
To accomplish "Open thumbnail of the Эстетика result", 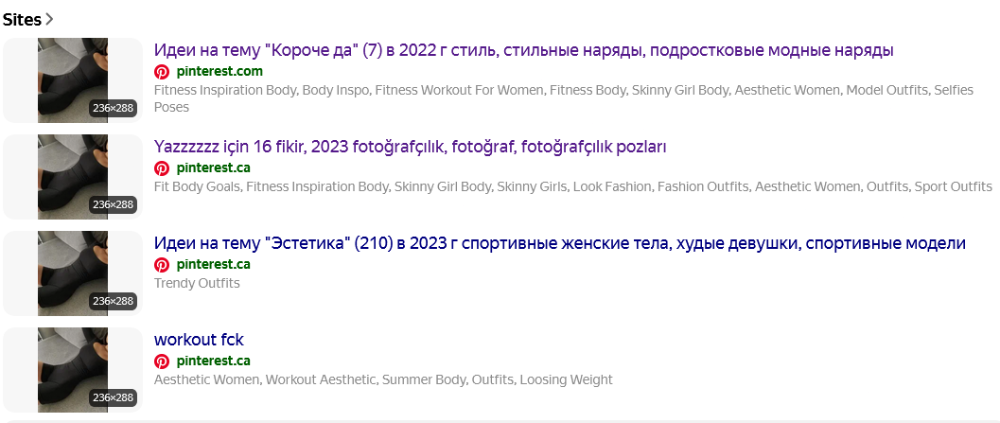I will pos(73,273).
